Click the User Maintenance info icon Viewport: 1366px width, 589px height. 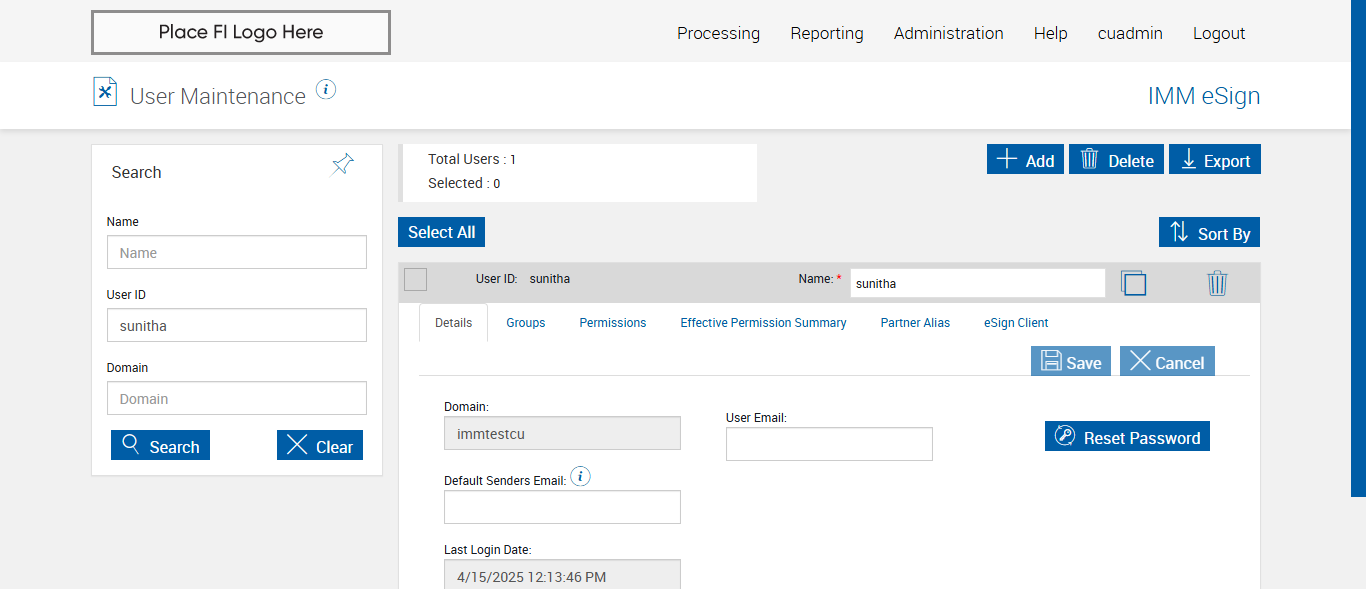coord(326,90)
